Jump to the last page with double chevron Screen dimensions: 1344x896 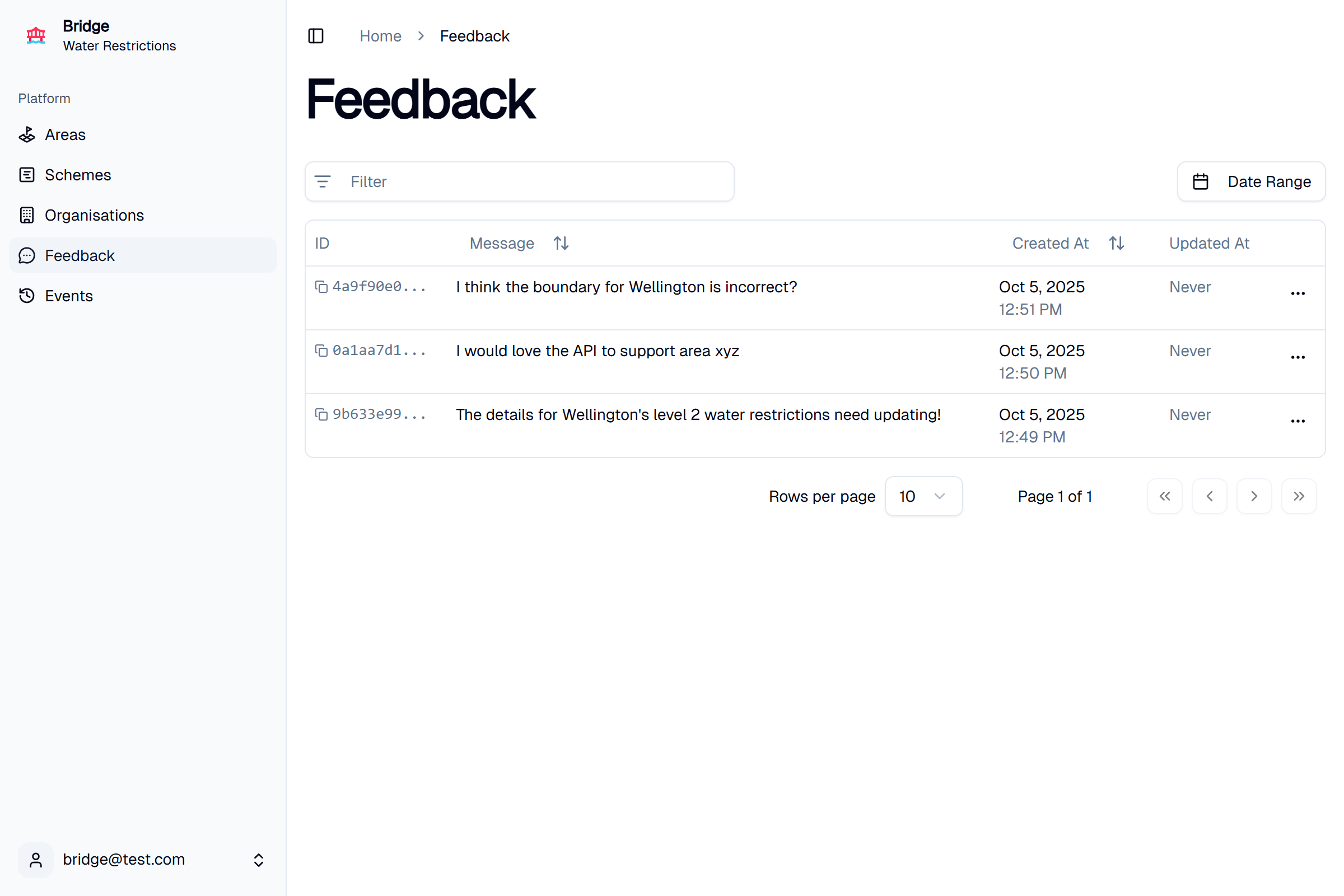[1298, 496]
